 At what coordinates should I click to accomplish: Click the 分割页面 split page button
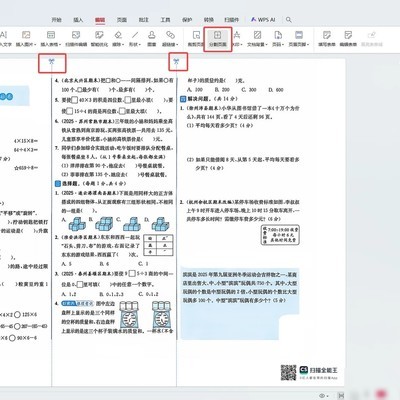(x=218, y=39)
